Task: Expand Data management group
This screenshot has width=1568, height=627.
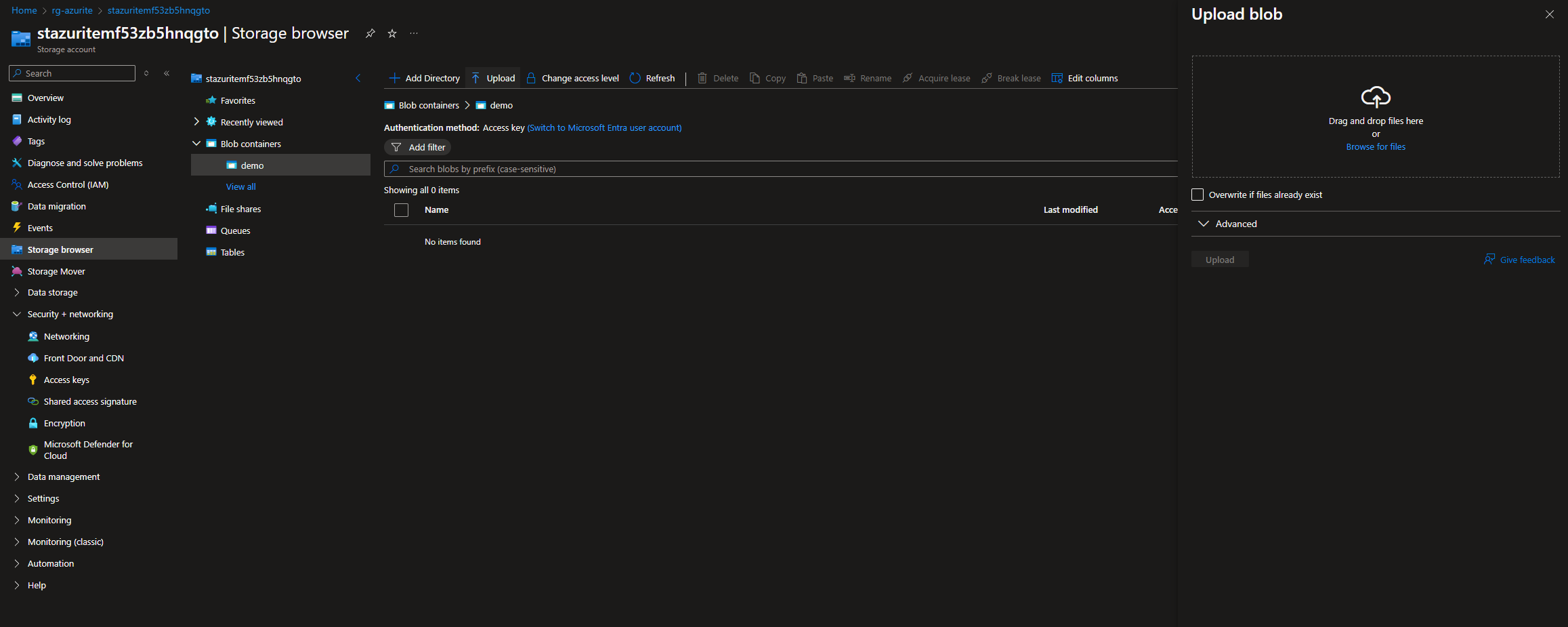Action: (x=17, y=477)
